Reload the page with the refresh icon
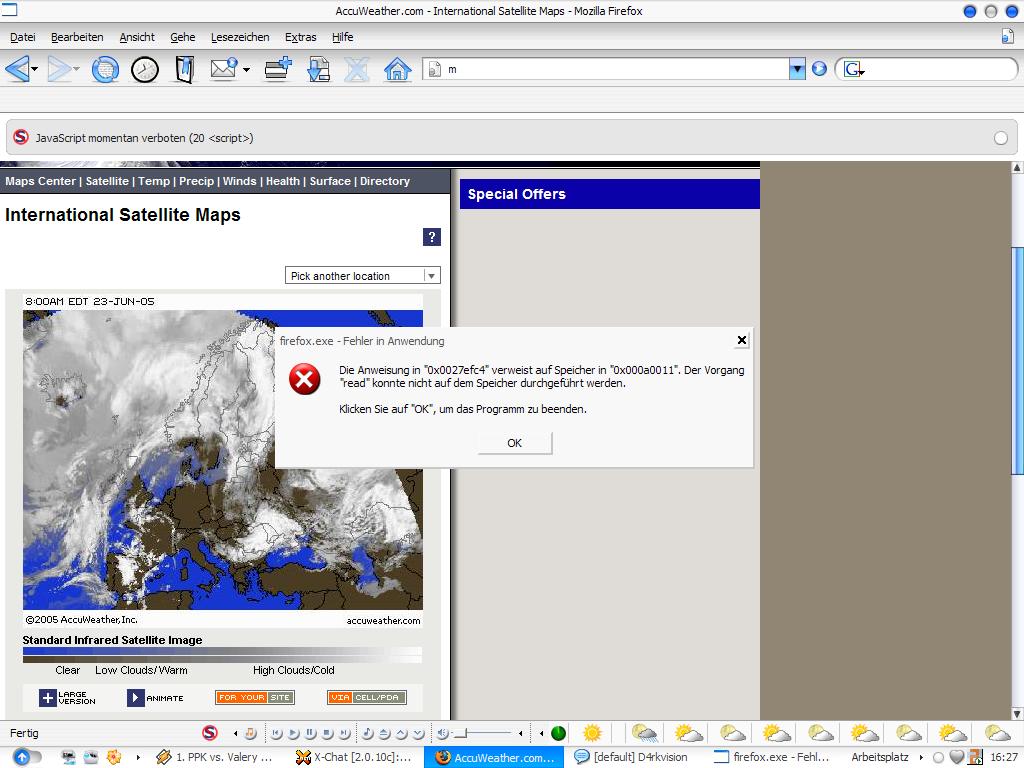This screenshot has height=768, width=1024. (x=105, y=69)
